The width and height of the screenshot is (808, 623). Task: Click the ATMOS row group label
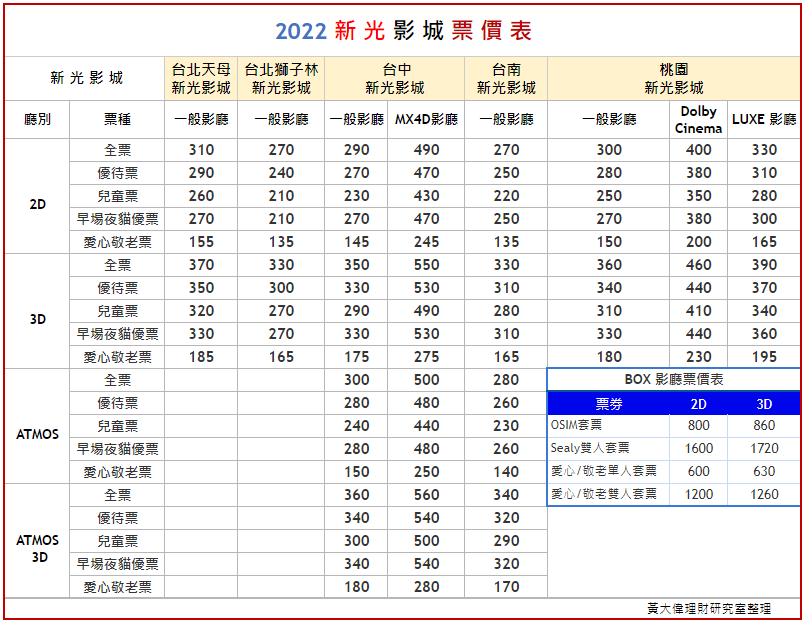37,434
